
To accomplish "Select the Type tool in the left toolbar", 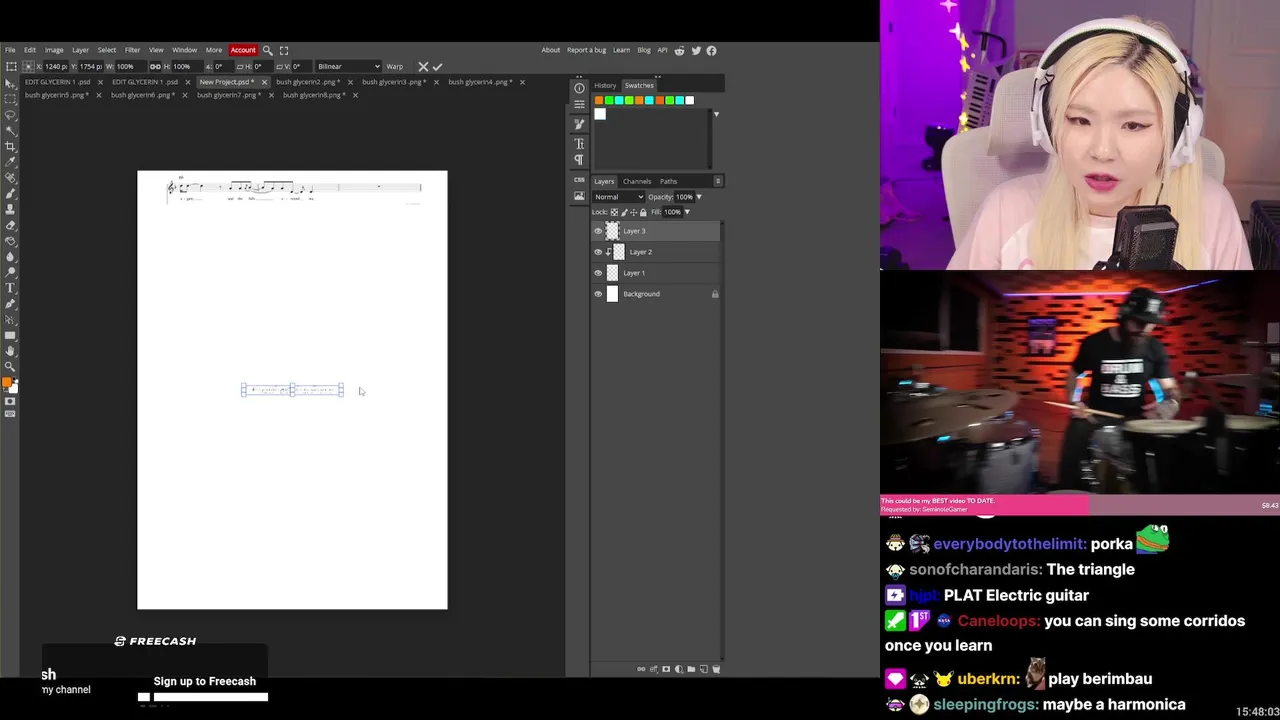I will (10, 288).
